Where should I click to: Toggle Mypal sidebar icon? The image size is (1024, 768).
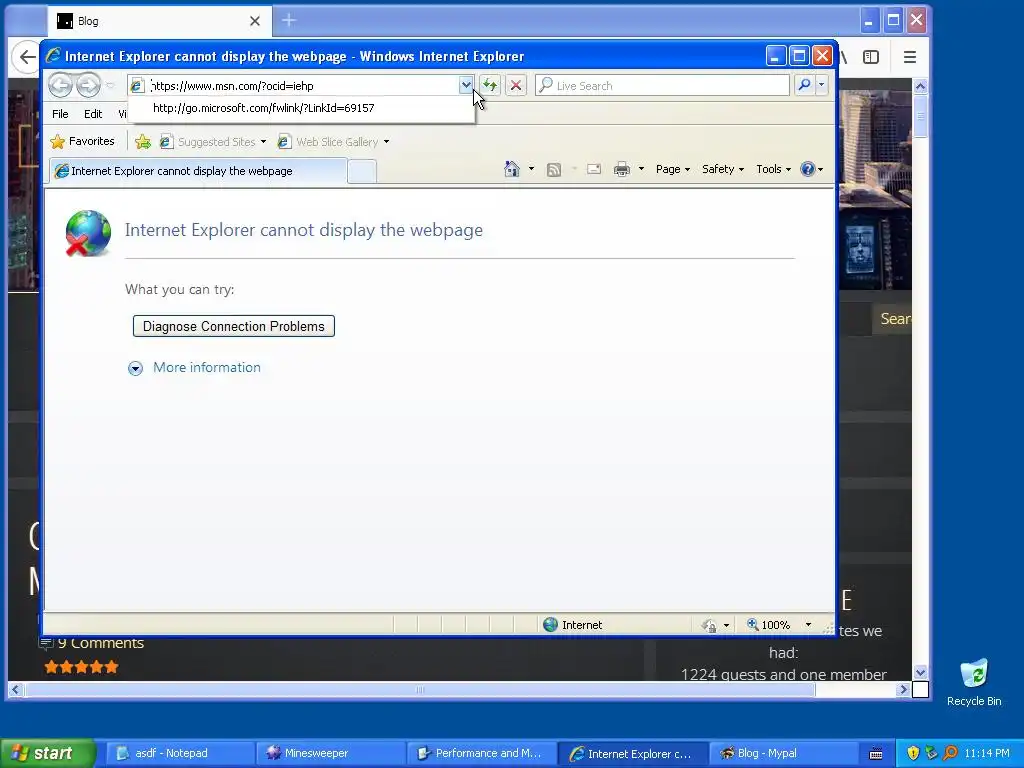871,57
